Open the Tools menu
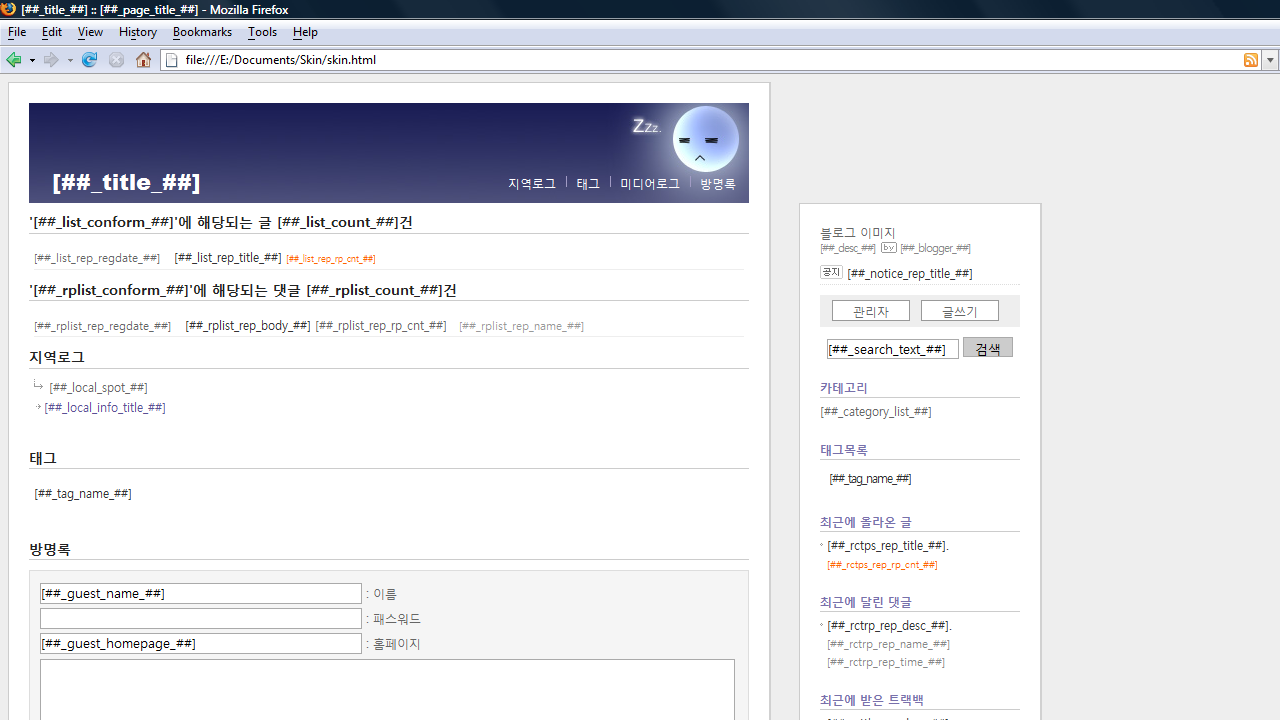Viewport: 1280px width, 720px height. click(262, 32)
